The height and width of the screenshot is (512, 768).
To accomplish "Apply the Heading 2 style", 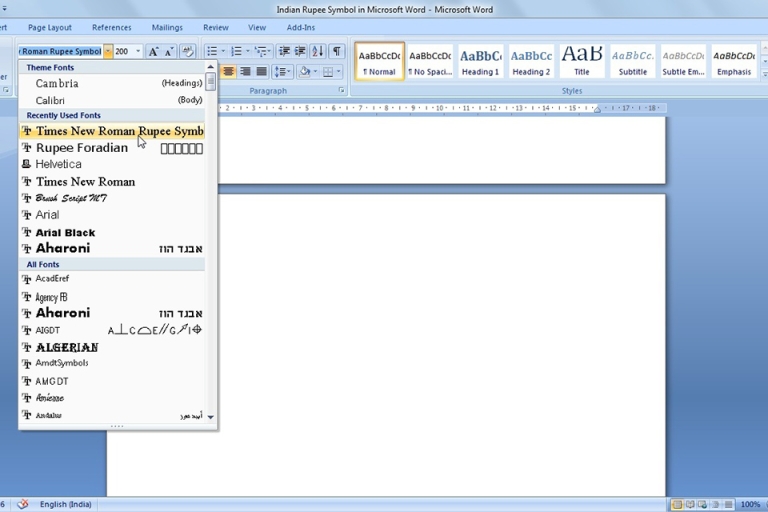I will 531,61.
